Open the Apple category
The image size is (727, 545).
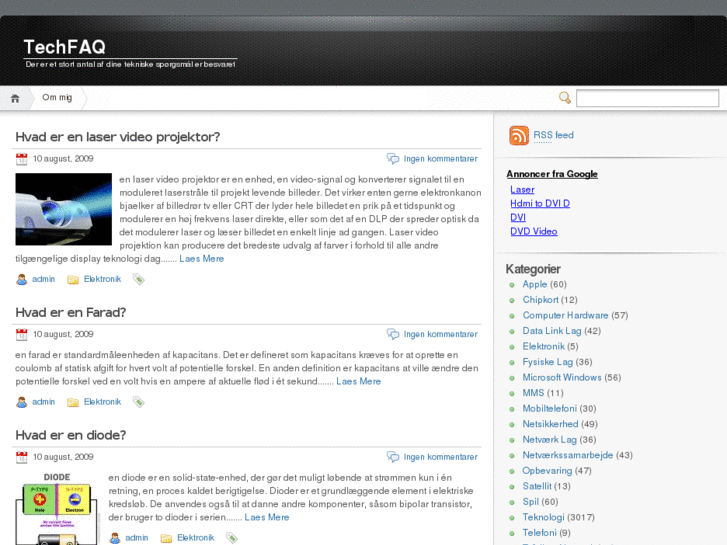pyautogui.click(x=535, y=284)
